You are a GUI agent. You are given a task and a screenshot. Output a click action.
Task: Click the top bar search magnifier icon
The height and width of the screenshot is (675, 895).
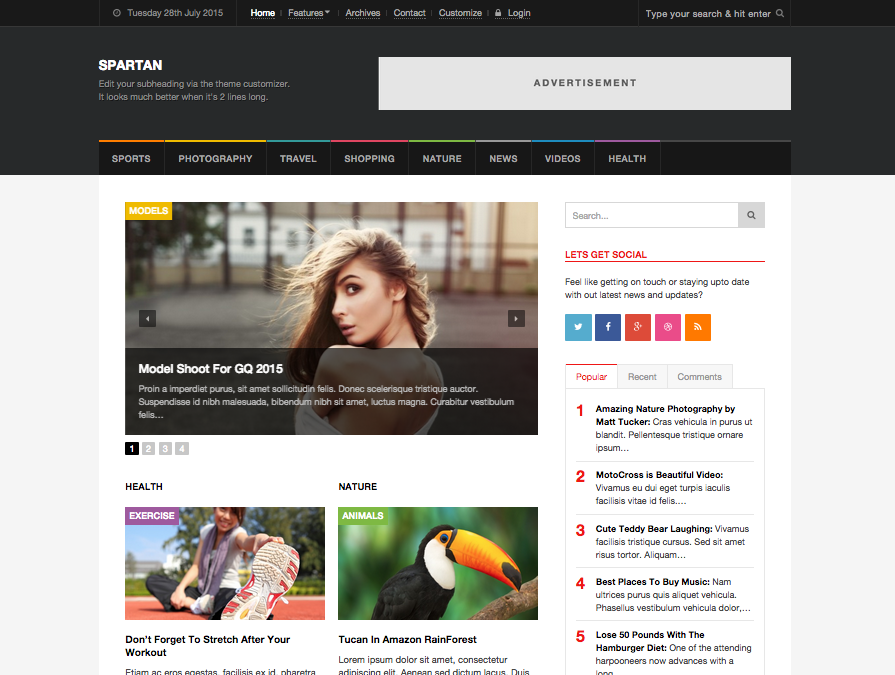[x=780, y=13]
